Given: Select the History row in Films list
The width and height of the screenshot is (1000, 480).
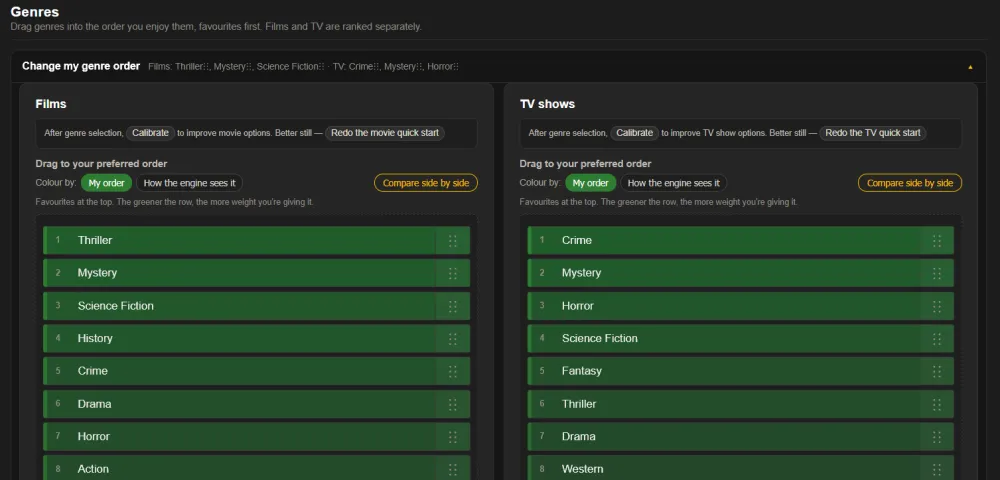Looking at the screenshot, I should [256, 338].
